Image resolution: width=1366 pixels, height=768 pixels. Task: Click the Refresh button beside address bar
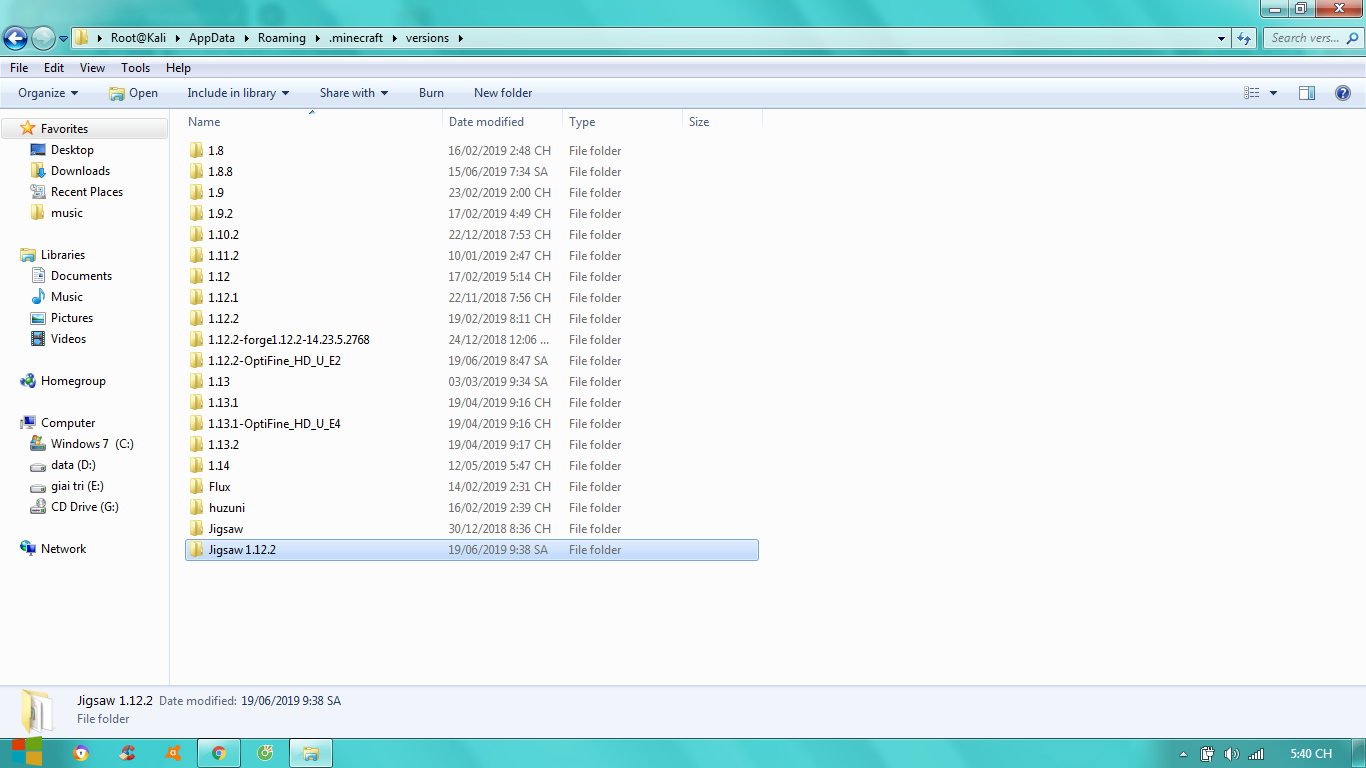tap(1244, 38)
